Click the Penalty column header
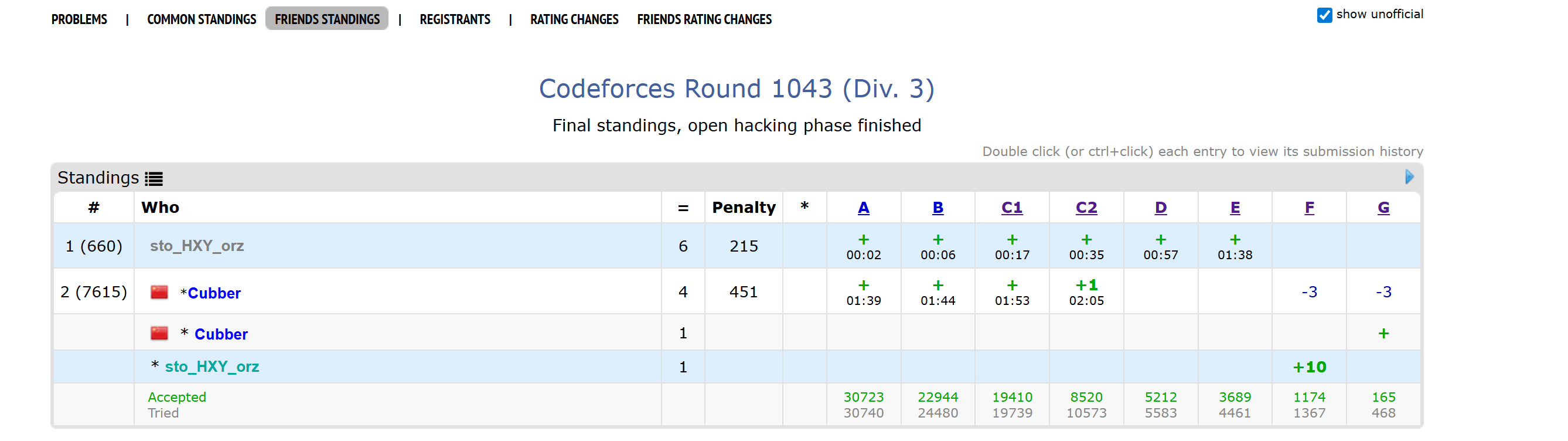This screenshot has width=1568, height=441. click(743, 208)
